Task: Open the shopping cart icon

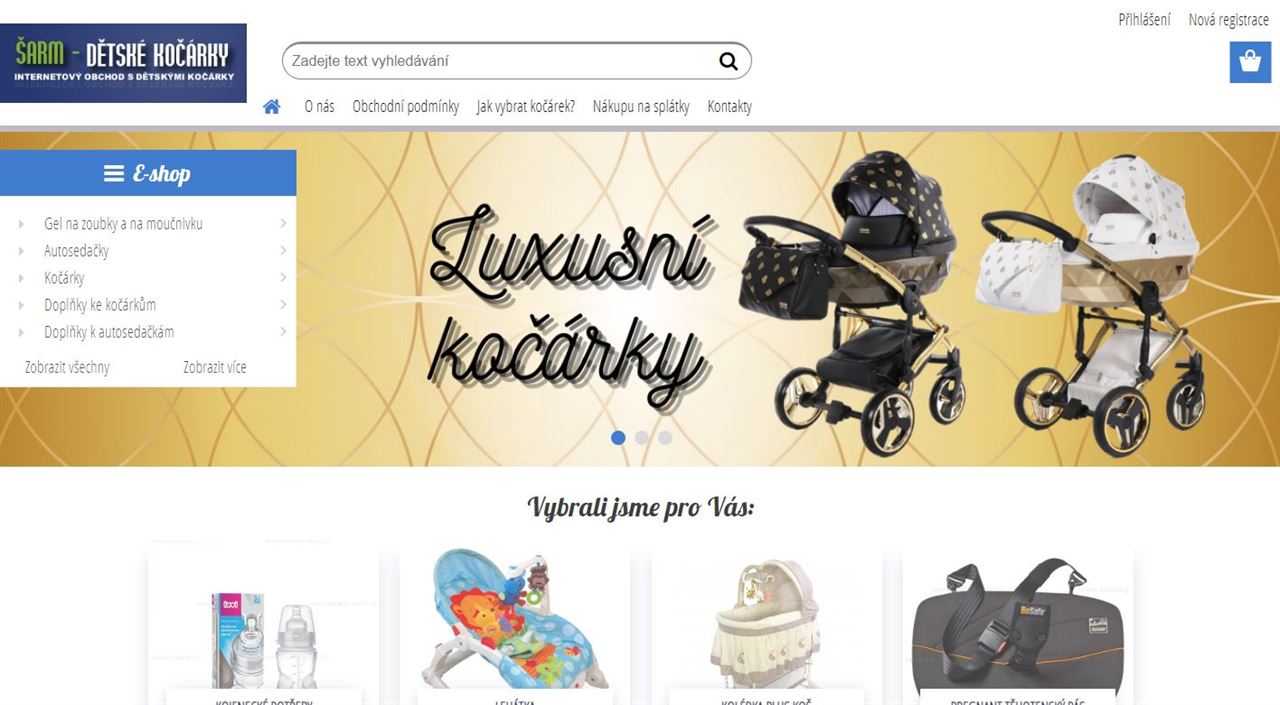Action: coord(1250,62)
